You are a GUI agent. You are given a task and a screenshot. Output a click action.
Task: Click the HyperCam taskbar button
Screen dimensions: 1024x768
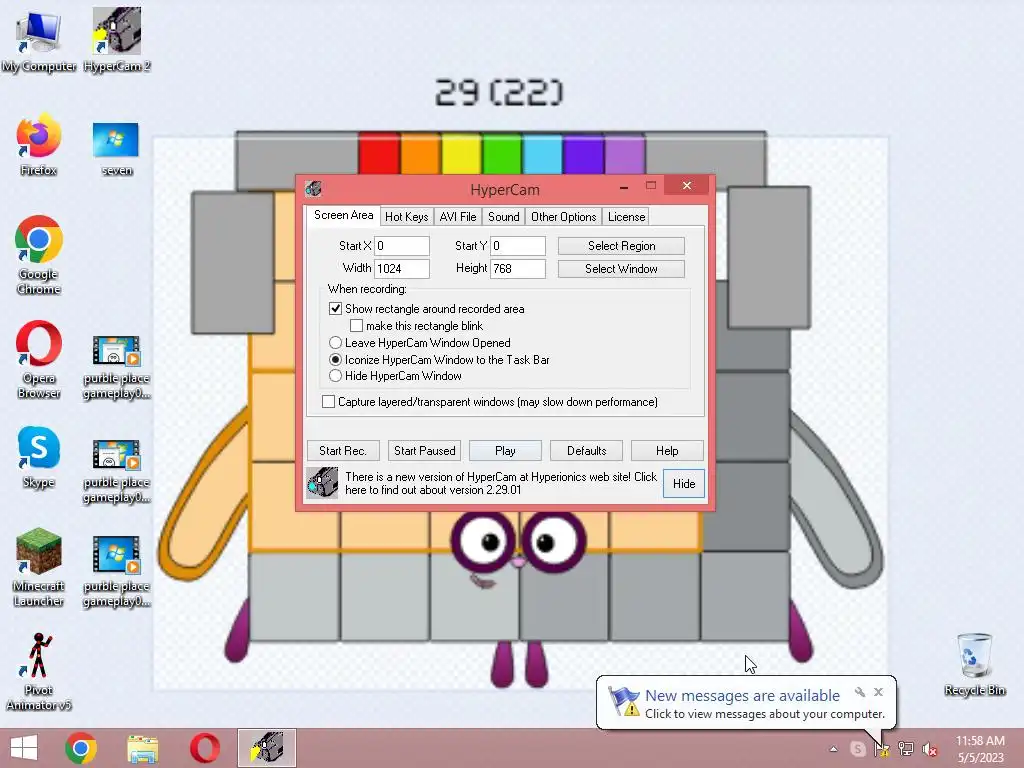266,748
